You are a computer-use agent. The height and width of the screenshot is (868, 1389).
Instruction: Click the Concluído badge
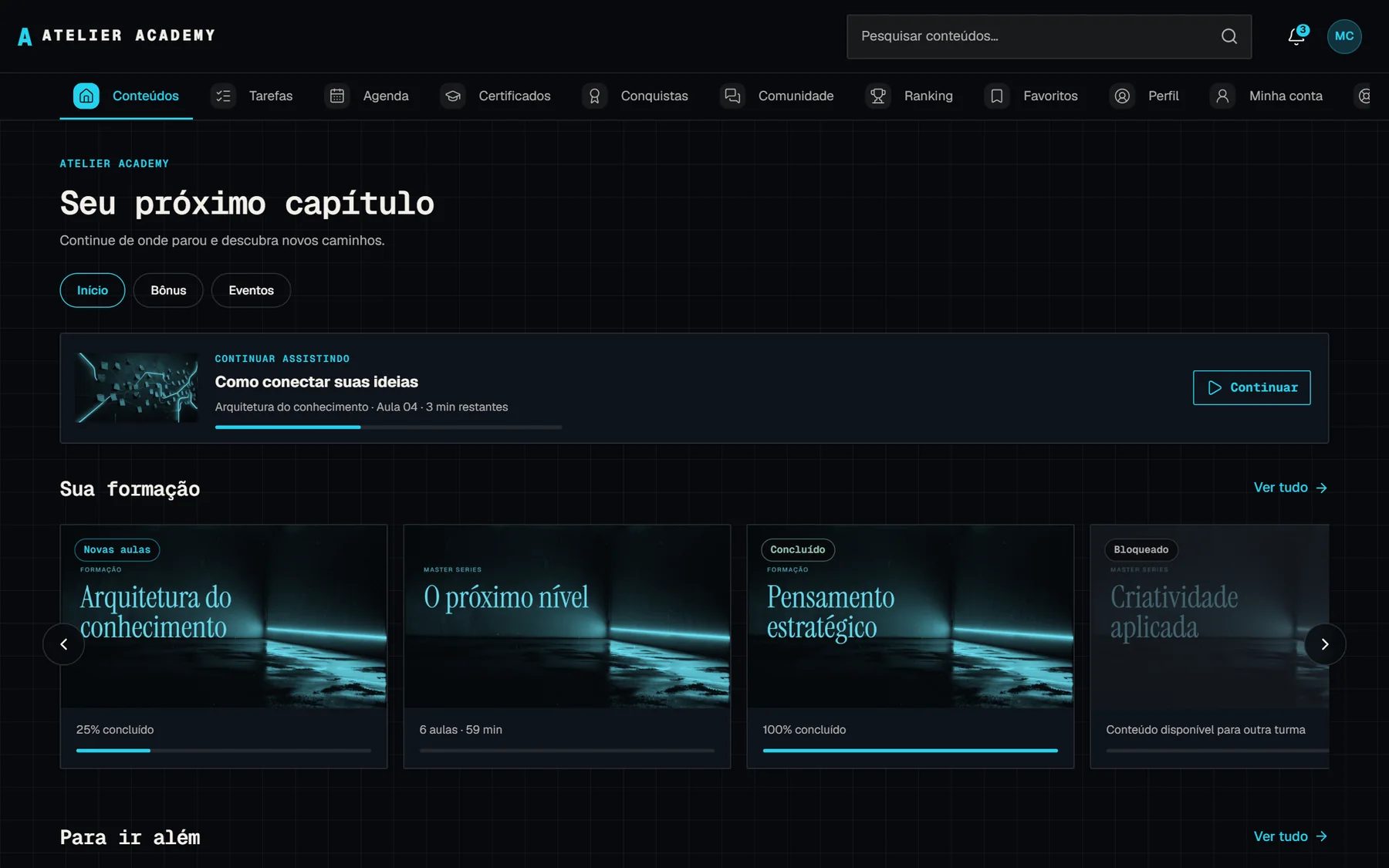(x=798, y=550)
